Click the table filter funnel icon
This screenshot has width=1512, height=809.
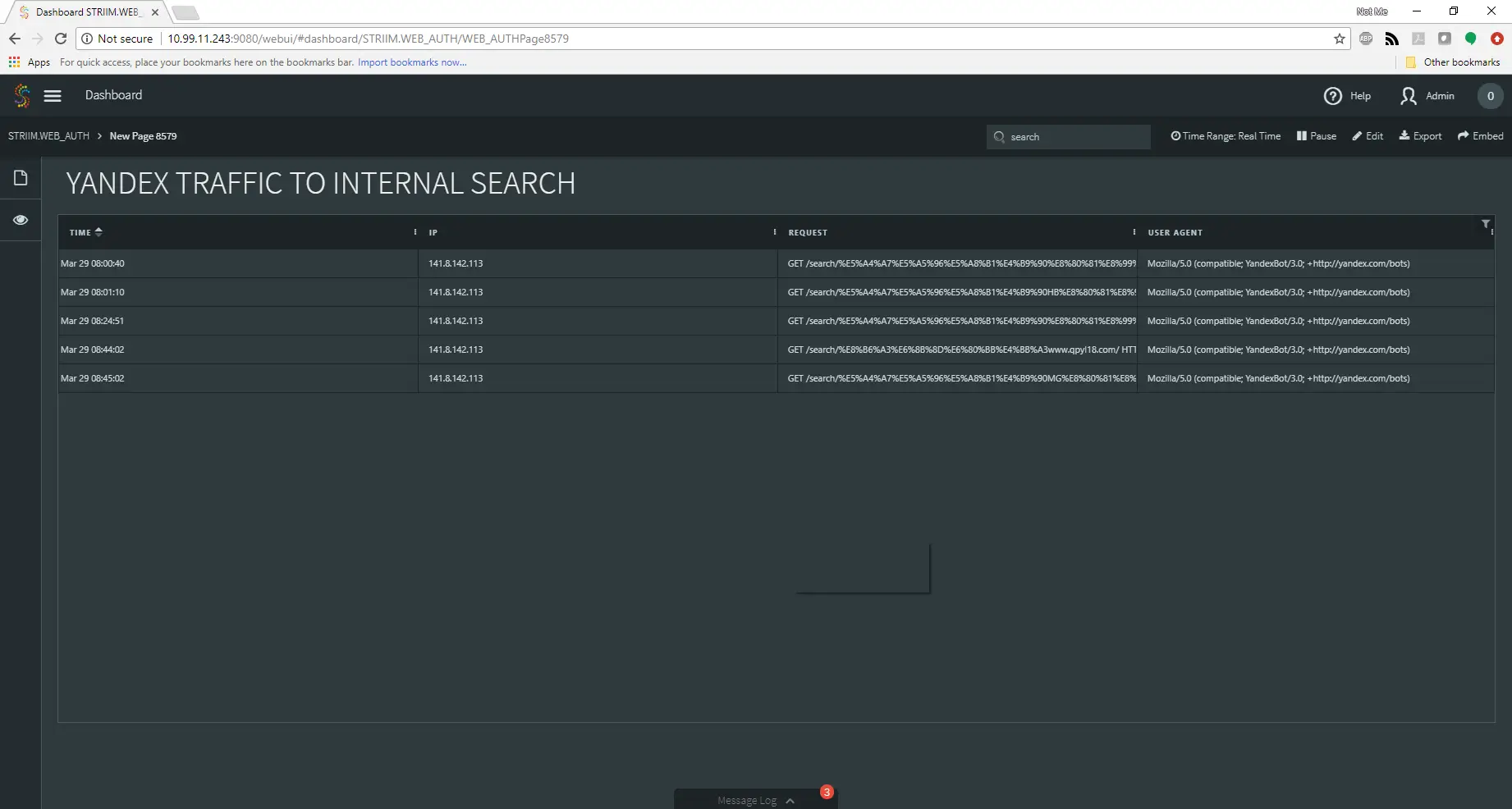pyautogui.click(x=1485, y=224)
